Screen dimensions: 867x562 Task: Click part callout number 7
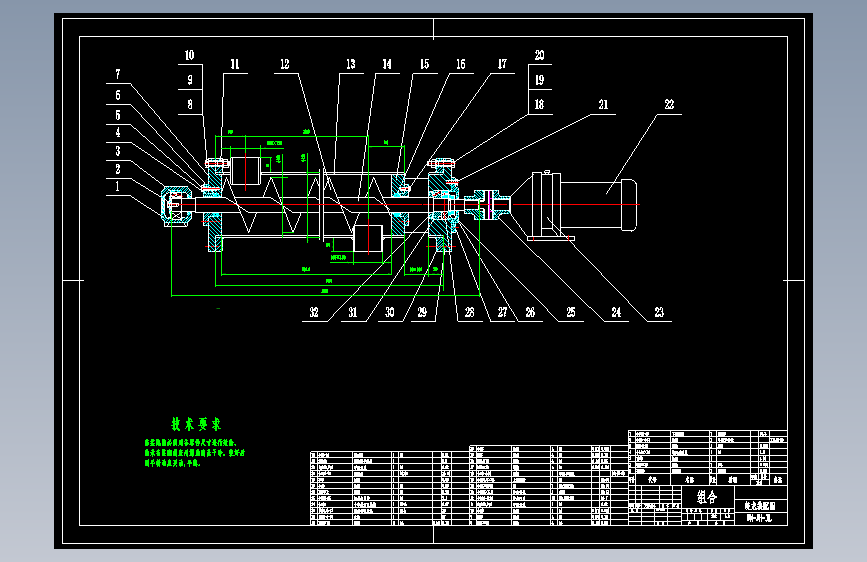tap(118, 74)
